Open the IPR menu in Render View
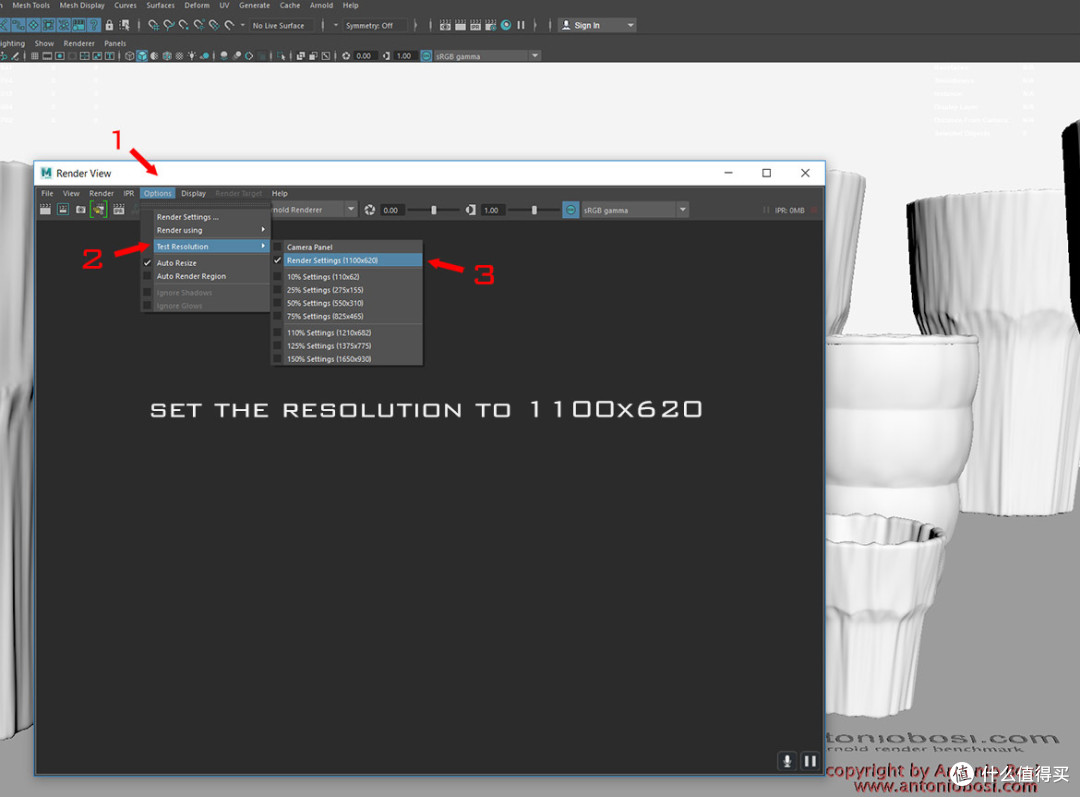Screen dimensions: 1080x797 tap(129, 194)
